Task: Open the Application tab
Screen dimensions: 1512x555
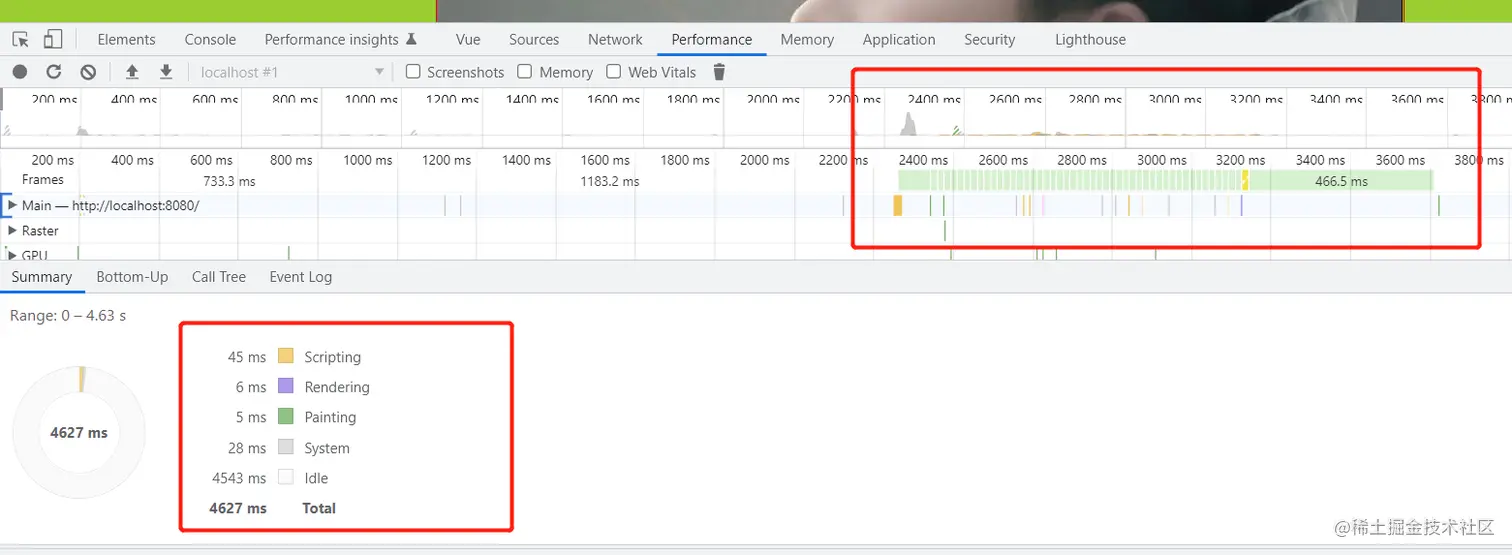Action: click(x=899, y=40)
